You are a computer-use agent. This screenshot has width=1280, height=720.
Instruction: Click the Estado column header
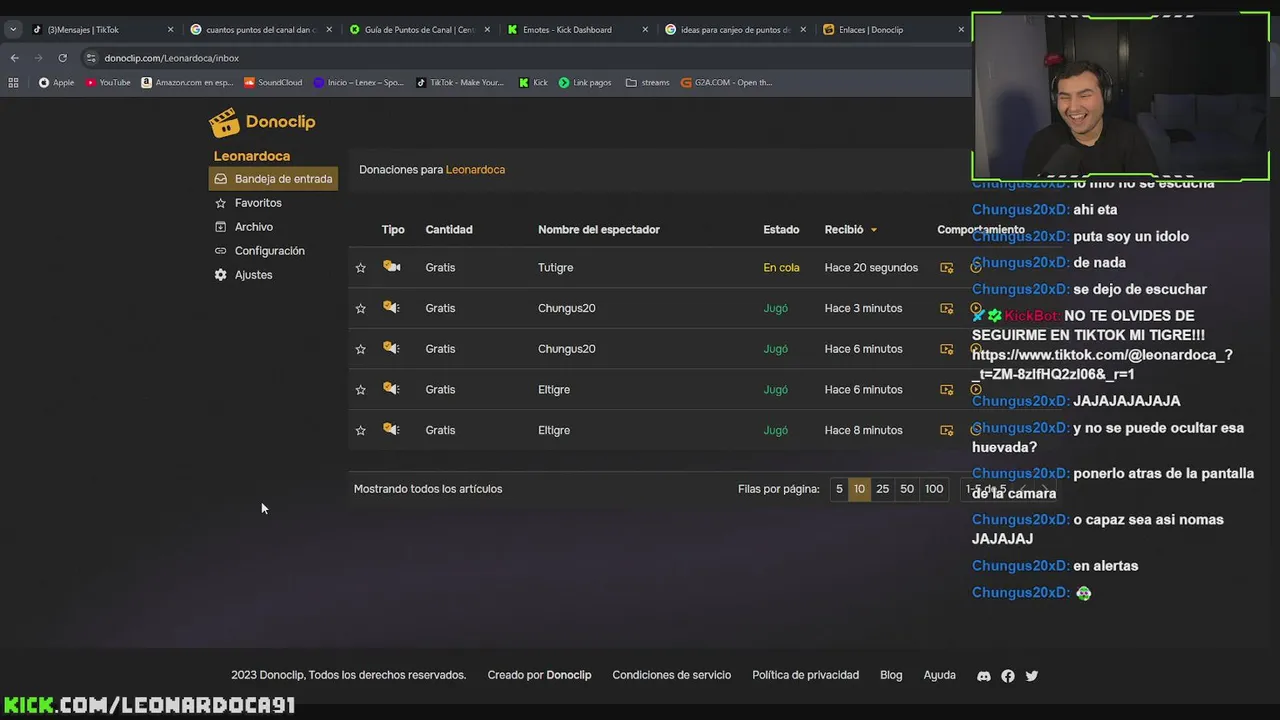click(781, 230)
